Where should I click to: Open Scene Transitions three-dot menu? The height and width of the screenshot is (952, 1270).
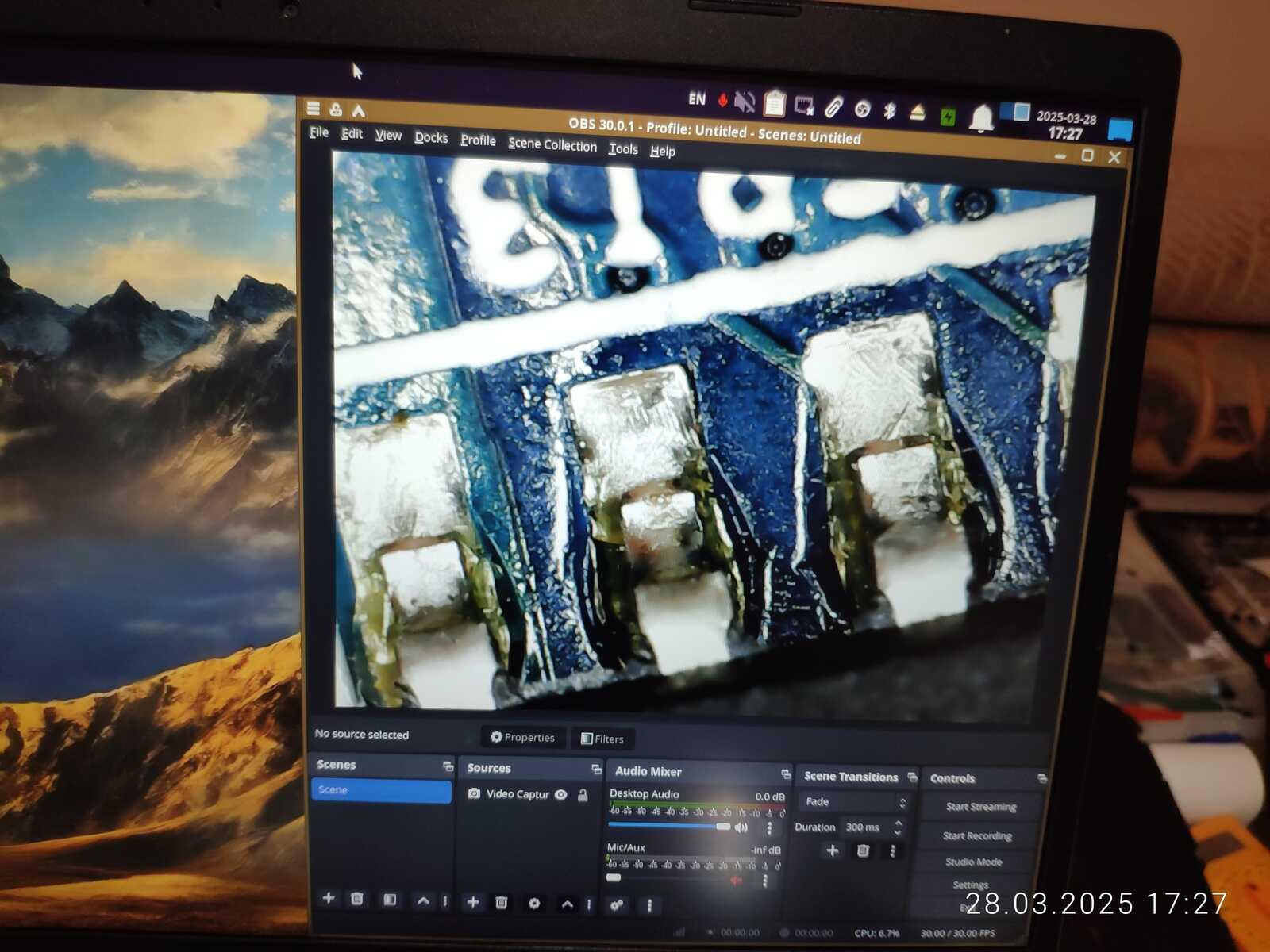click(892, 851)
